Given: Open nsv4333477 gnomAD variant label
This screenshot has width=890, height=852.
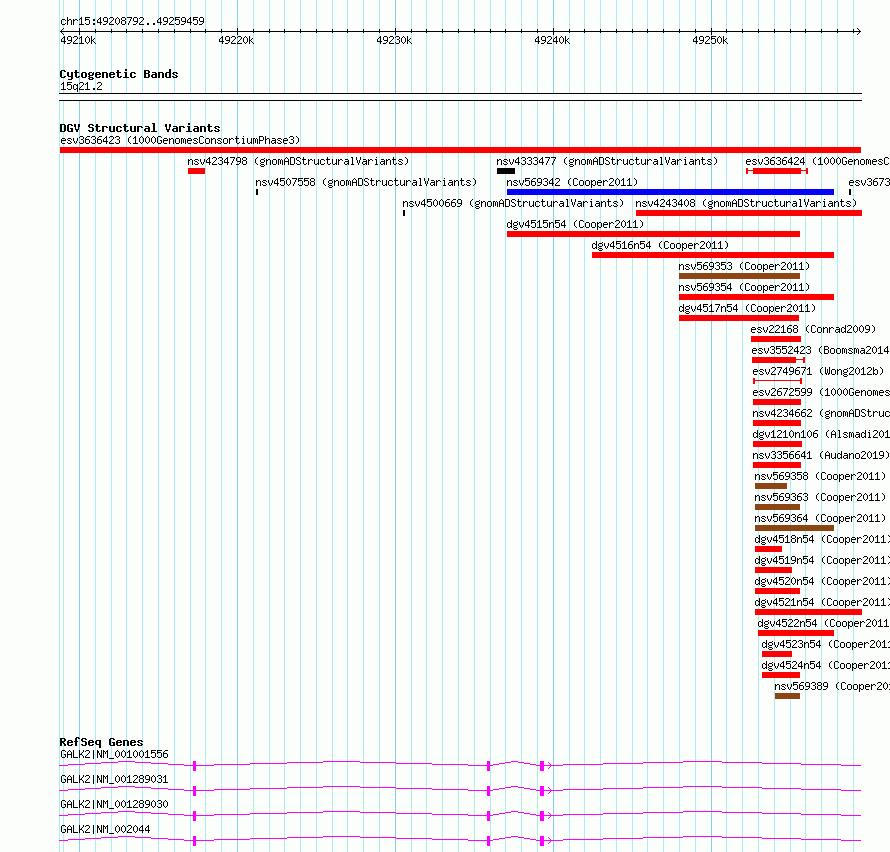Looking at the screenshot, I should [x=607, y=161].
